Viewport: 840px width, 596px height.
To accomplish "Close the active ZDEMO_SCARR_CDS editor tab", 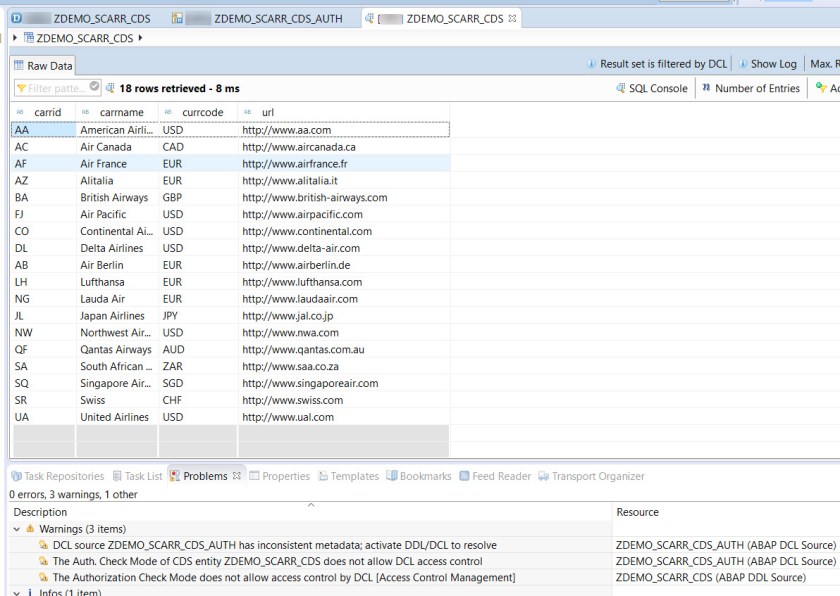I will [x=513, y=18].
